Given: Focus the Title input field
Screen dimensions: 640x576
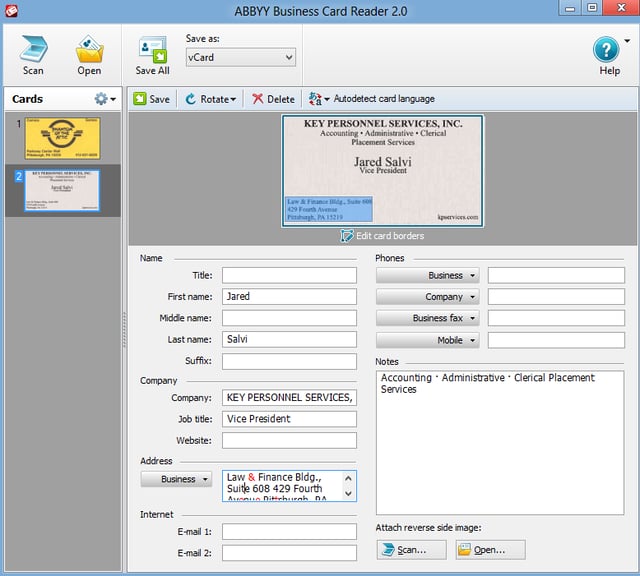Looking at the screenshot, I should click(289, 275).
